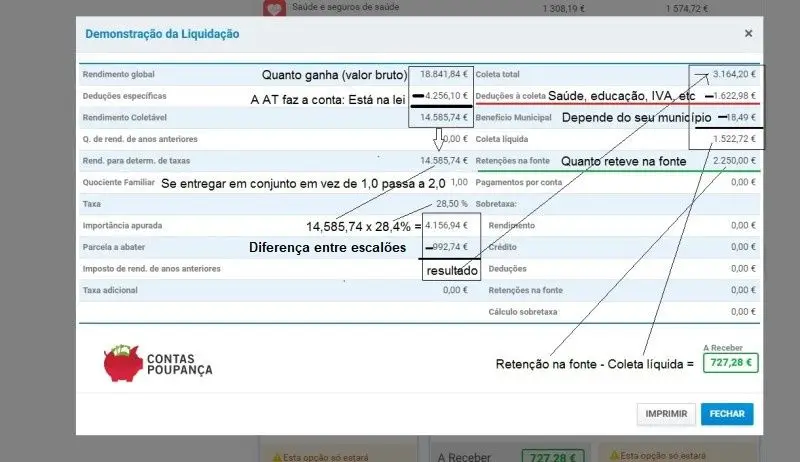Viewport: 800px width, 462px height.
Task: Click the Taxa adicional label
Action: click(x=110, y=290)
